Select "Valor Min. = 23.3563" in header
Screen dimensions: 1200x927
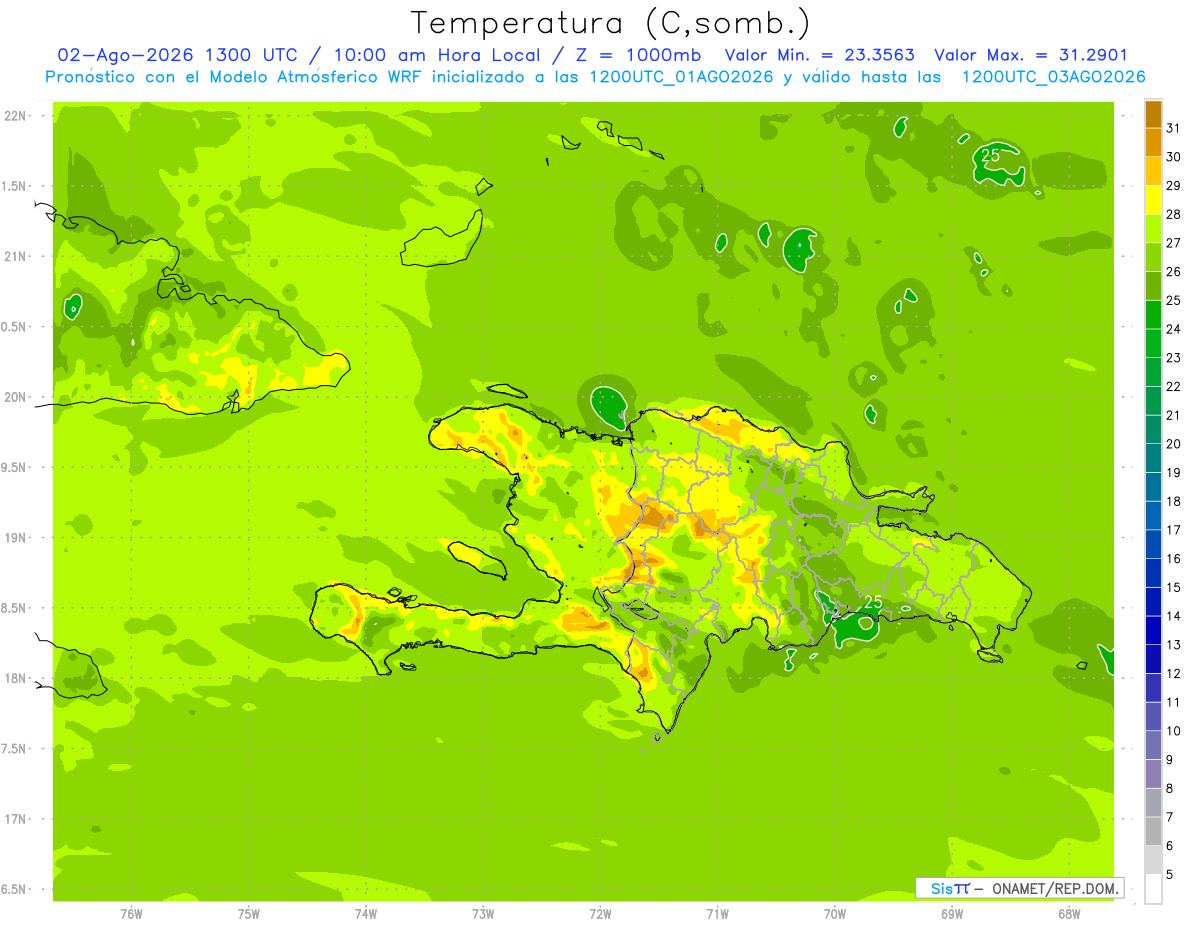pyautogui.click(x=819, y=56)
